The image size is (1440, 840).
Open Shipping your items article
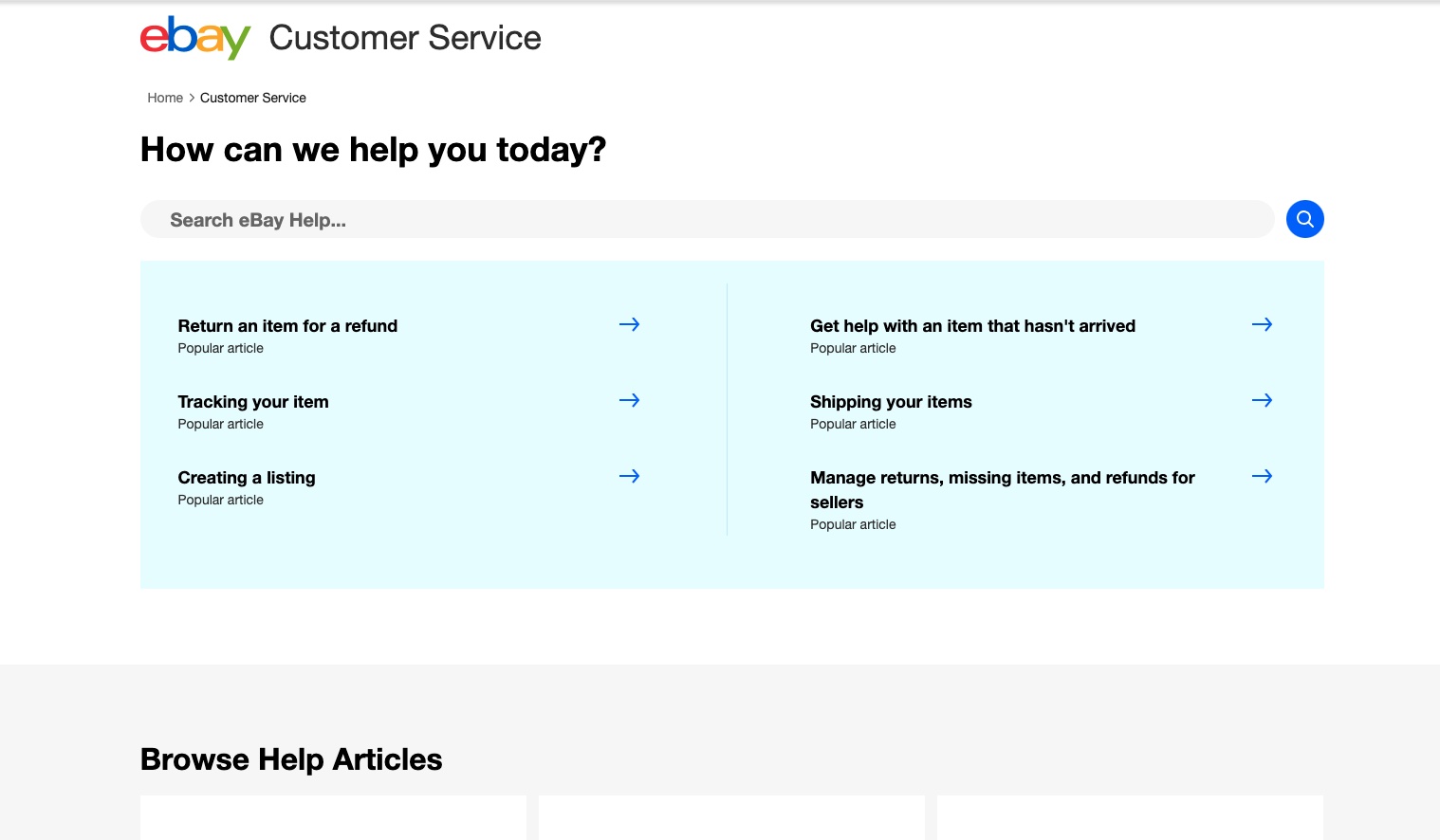pos(891,402)
